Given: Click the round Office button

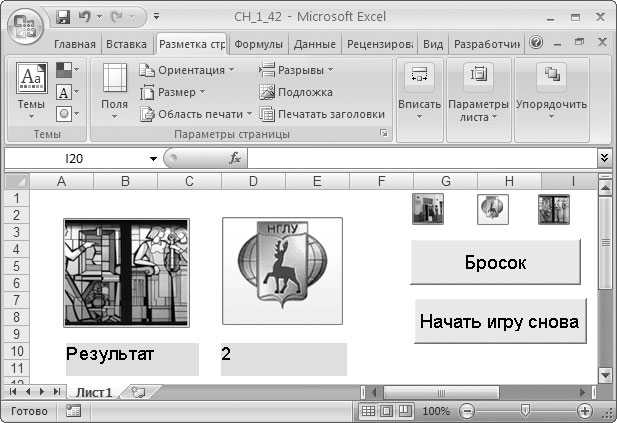Looking at the screenshot, I should click(25, 26).
